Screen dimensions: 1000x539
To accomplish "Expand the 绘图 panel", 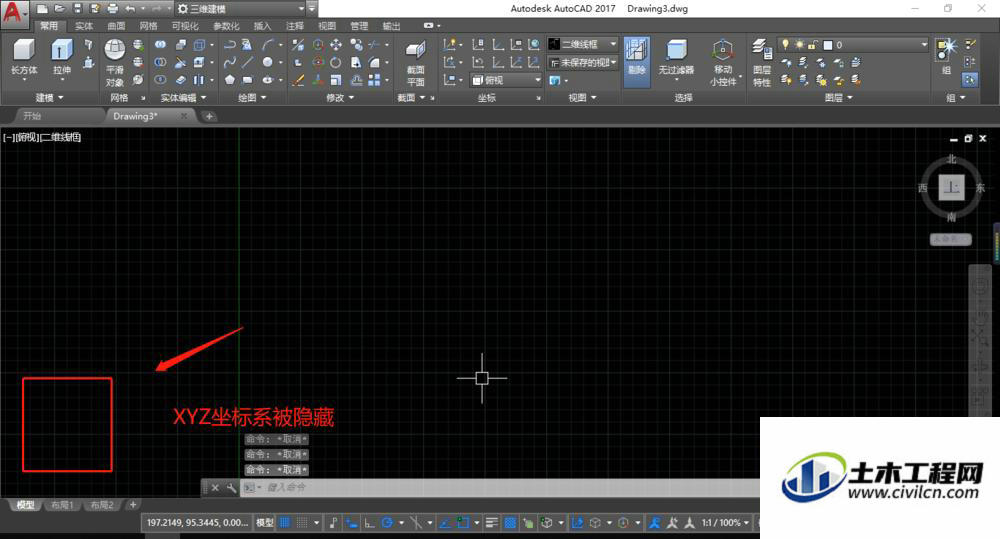I will 252,98.
